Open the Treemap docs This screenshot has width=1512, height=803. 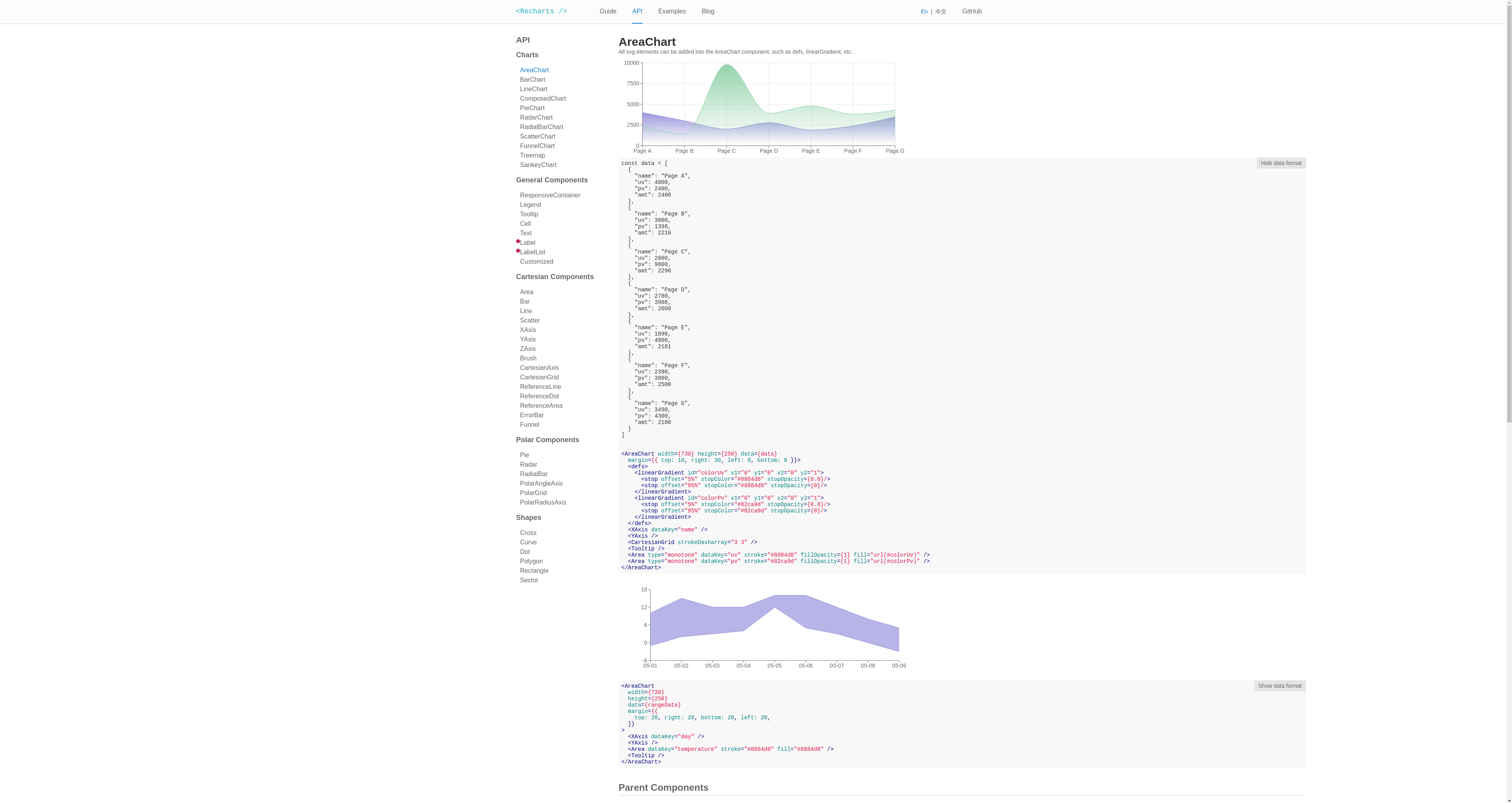pos(532,155)
